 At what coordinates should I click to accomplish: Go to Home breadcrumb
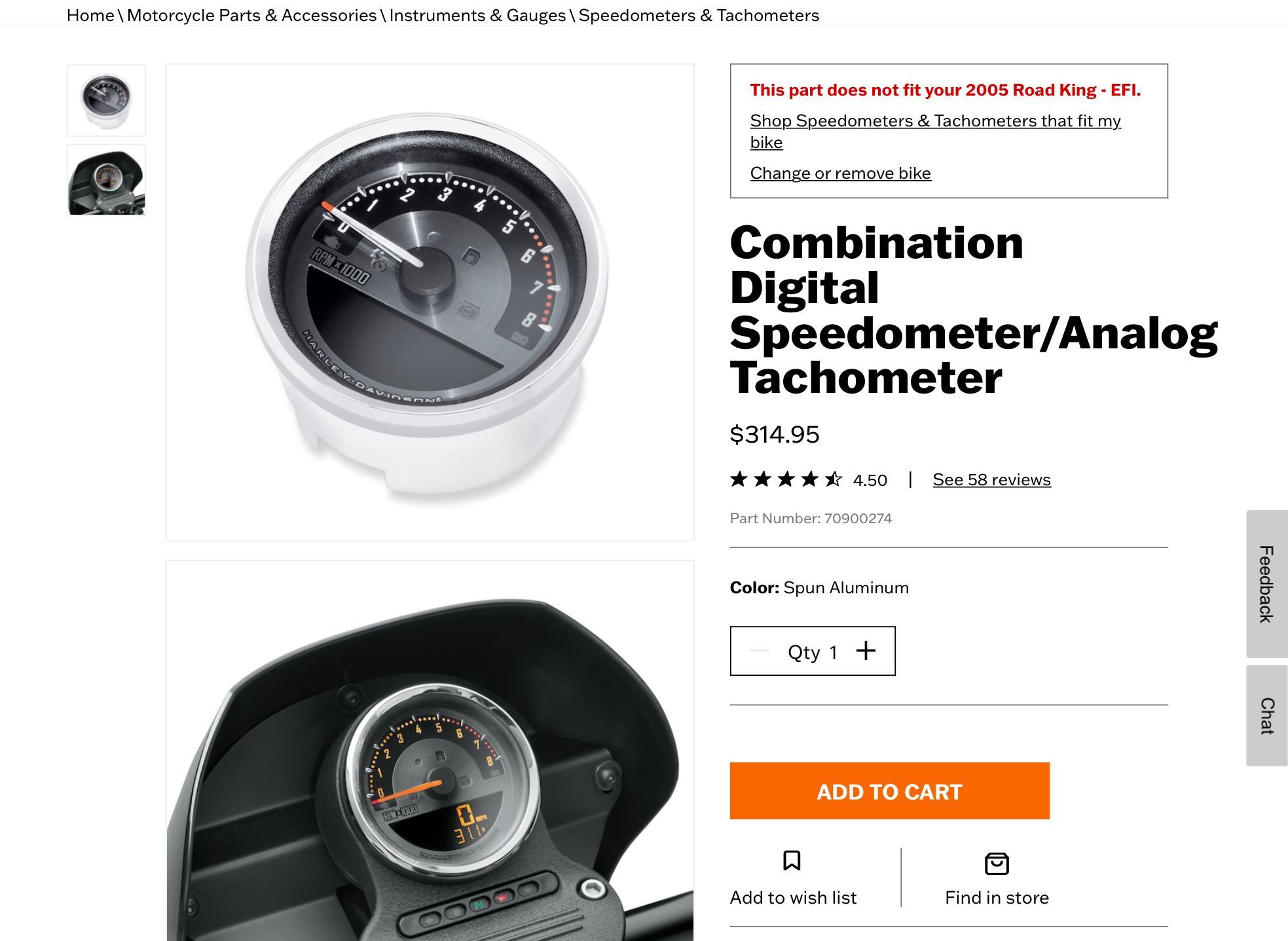tap(90, 15)
